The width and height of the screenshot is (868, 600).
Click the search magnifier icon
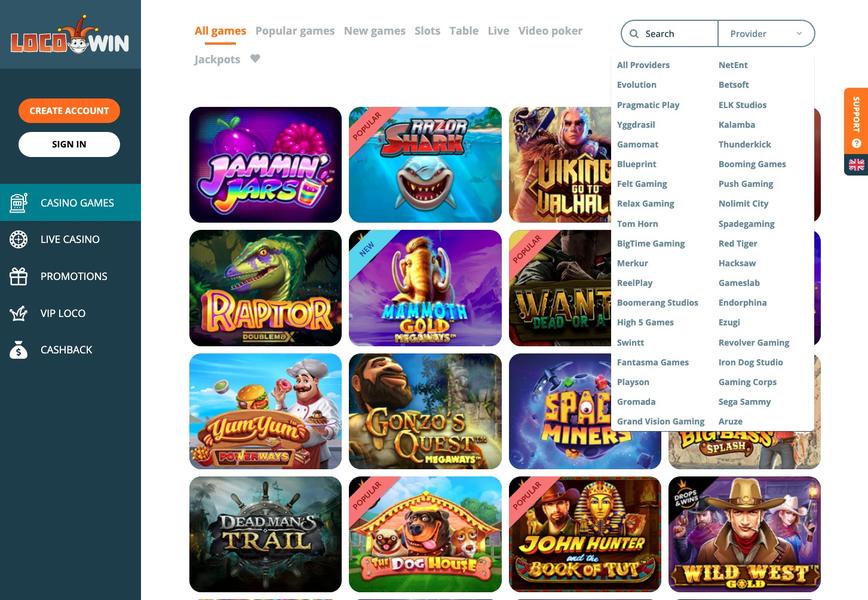(634, 34)
